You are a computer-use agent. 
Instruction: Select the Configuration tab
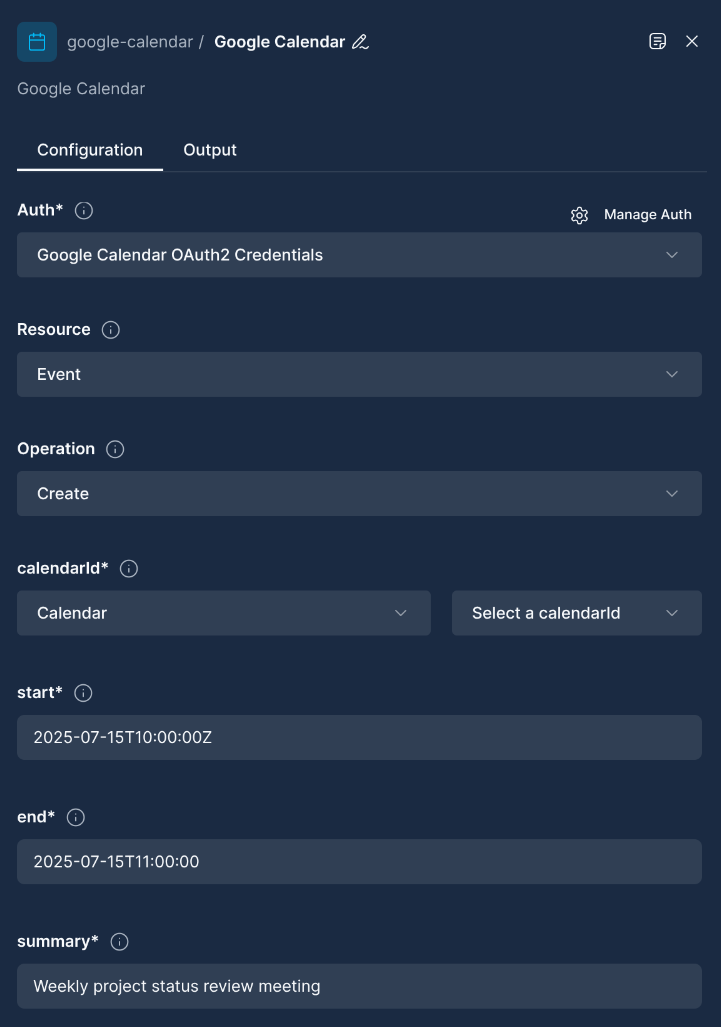tap(90, 150)
